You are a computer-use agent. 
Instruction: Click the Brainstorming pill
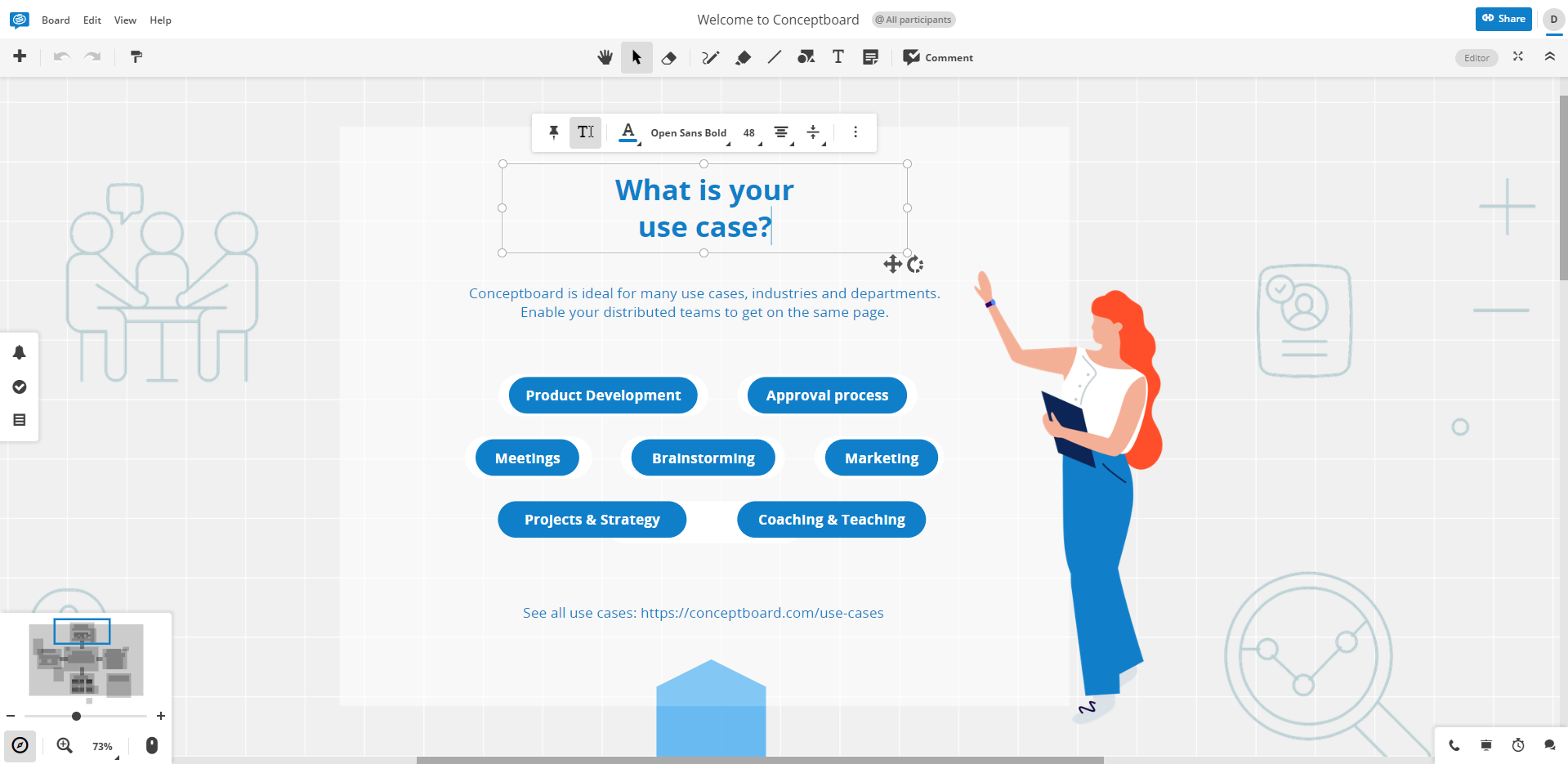tap(703, 458)
